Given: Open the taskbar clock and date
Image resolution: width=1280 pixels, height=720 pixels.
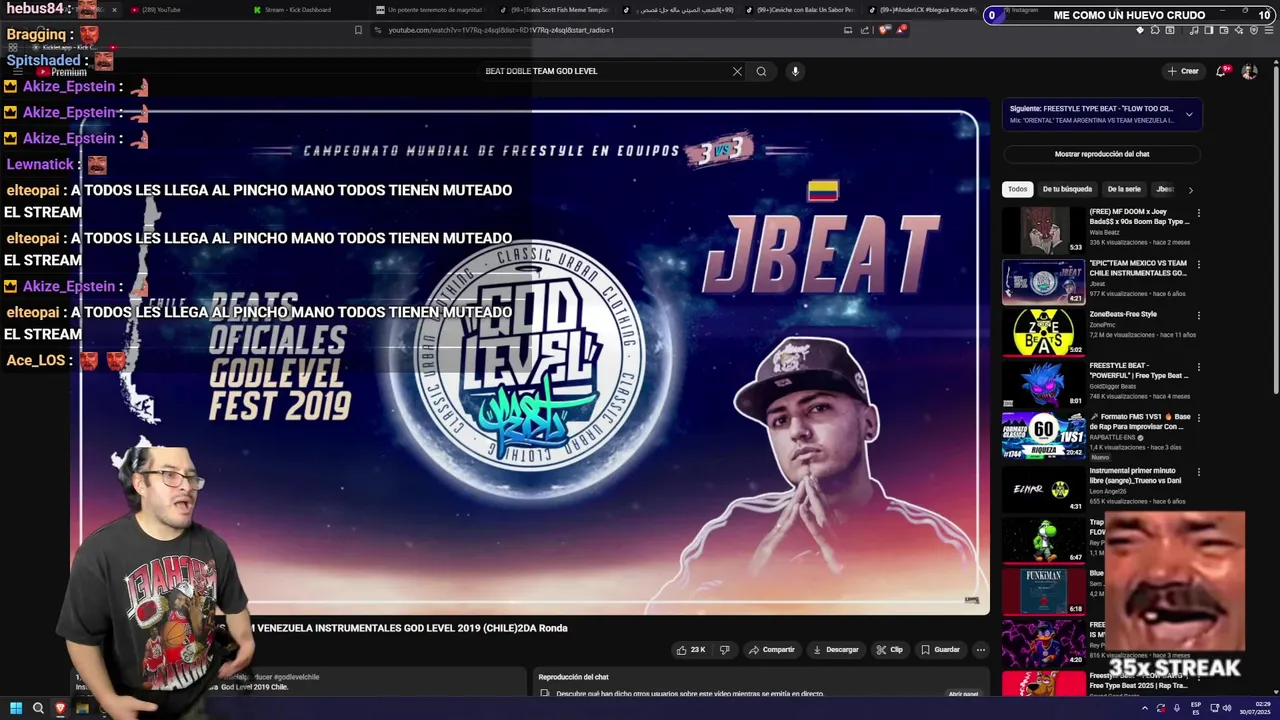Looking at the screenshot, I should click(x=1254, y=708).
